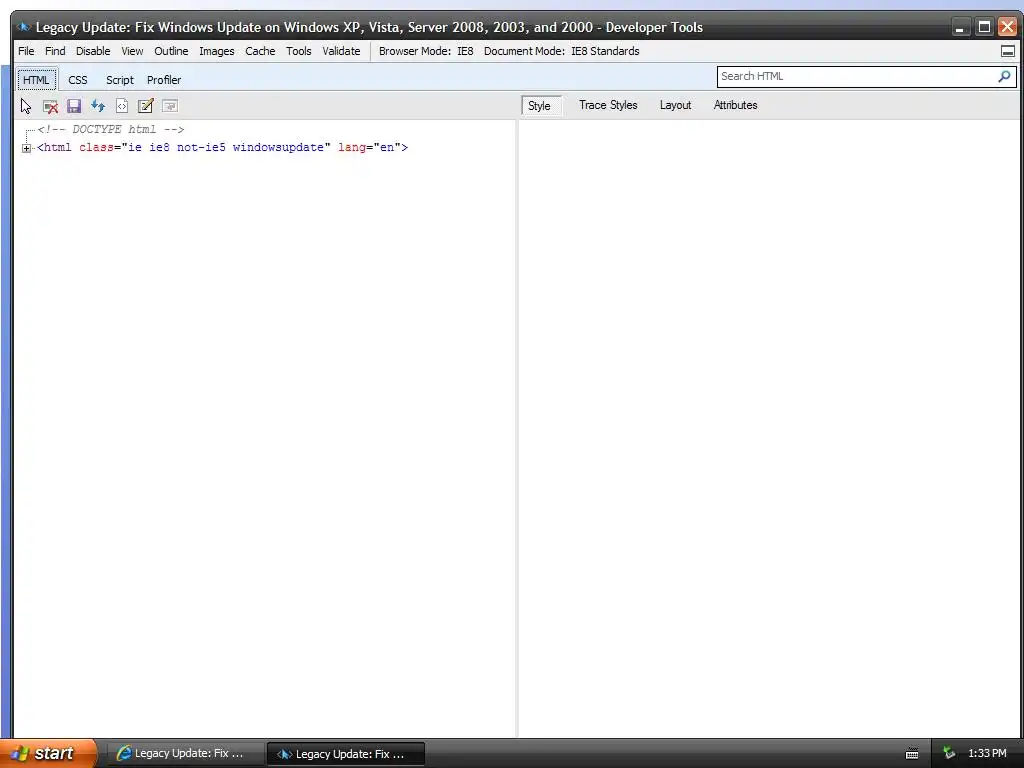The image size is (1024, 768).
Task: Select the Layout pane tab
Action: click(675, 105)
